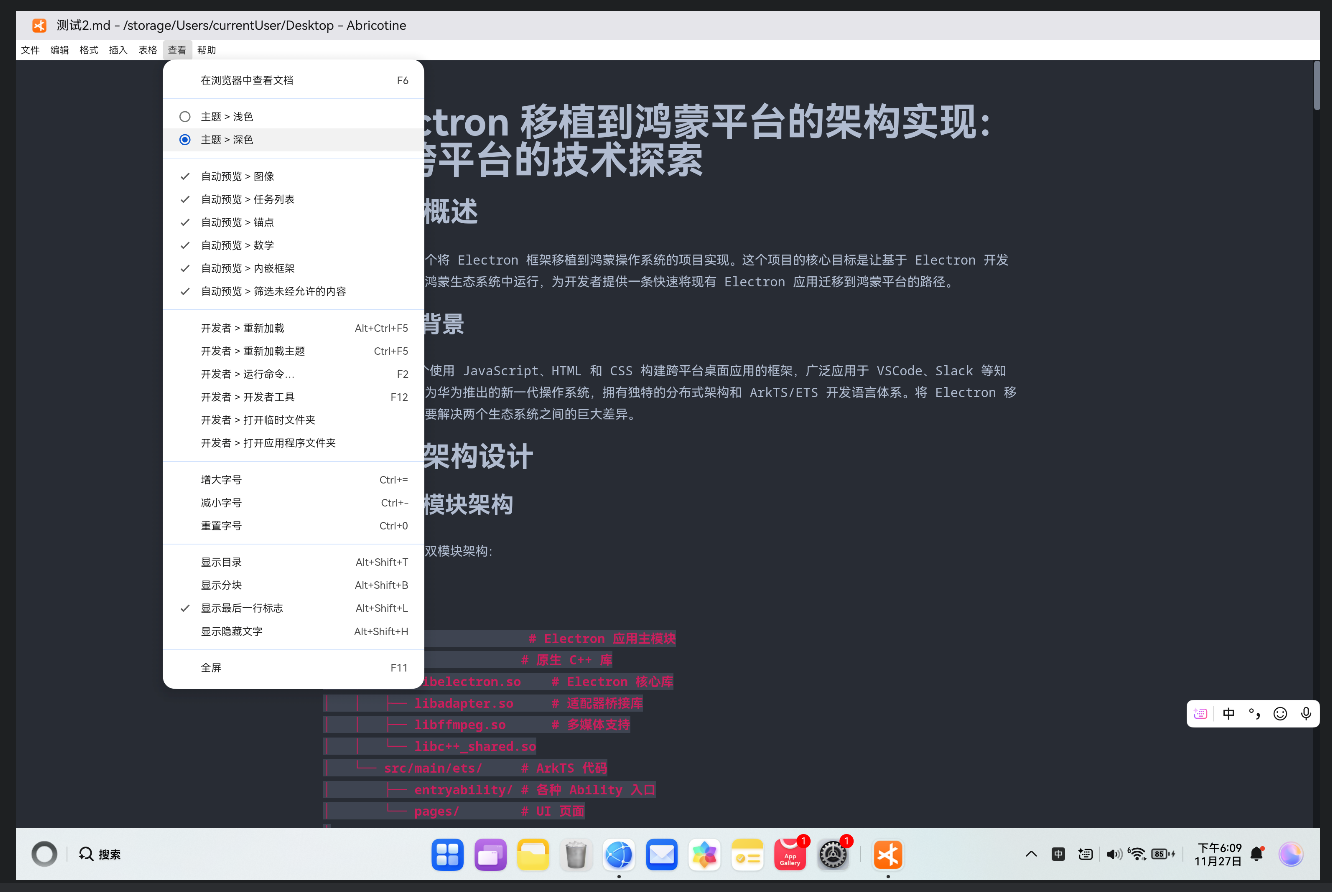Click the punctuation mode icon in input toolbar

1254,713
